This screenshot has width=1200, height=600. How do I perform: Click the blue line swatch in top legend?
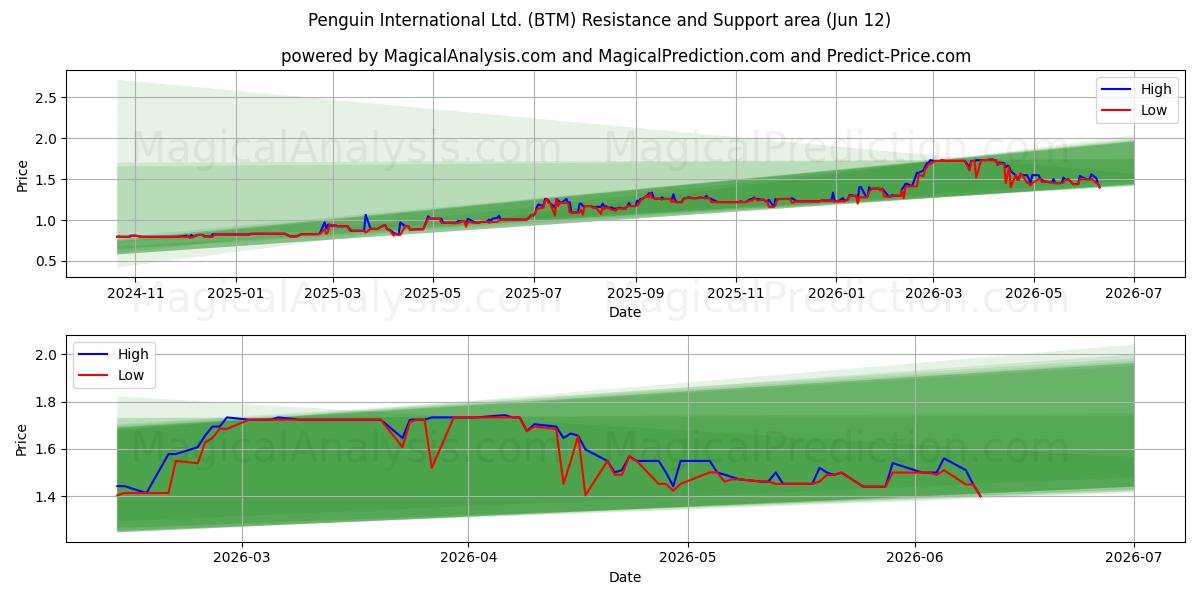[1116, 90]
